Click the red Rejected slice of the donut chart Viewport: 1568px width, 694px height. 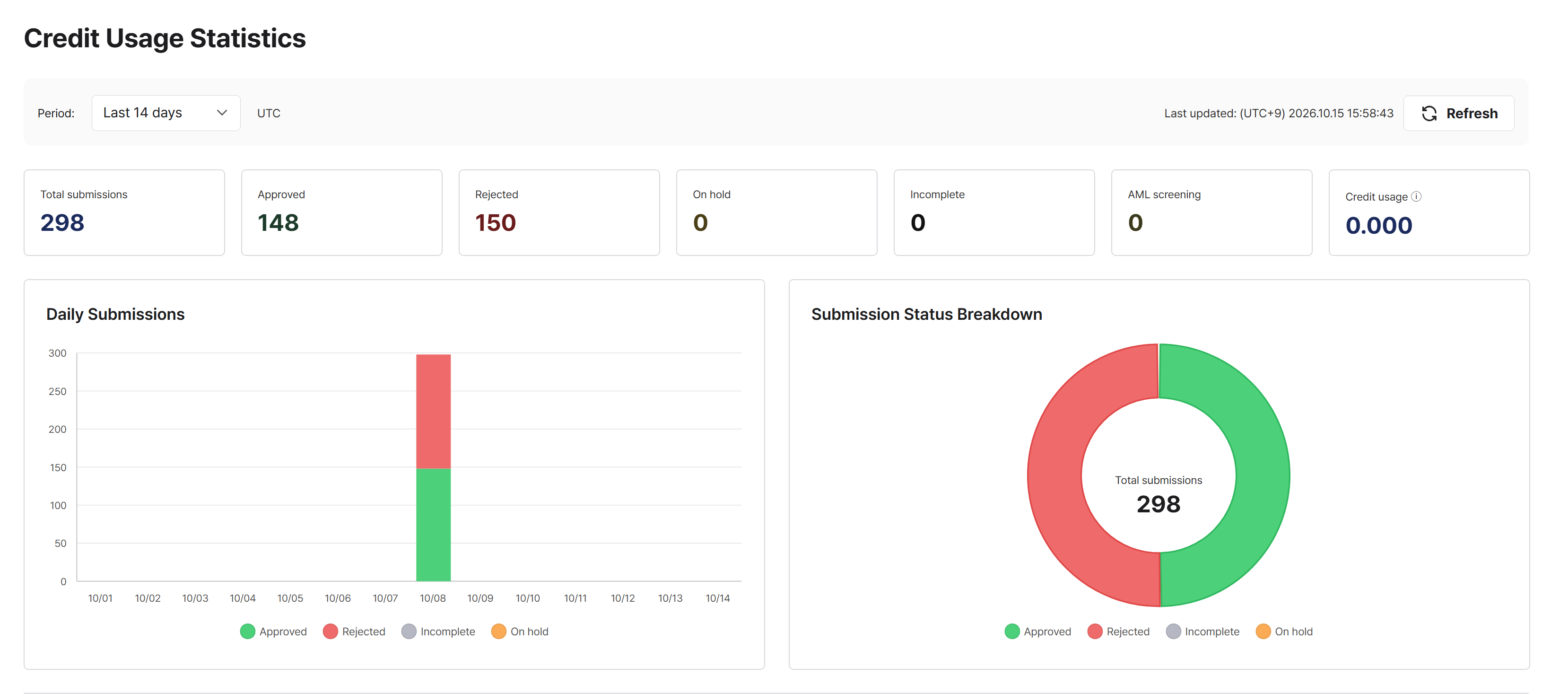(x=1055, y=475)
